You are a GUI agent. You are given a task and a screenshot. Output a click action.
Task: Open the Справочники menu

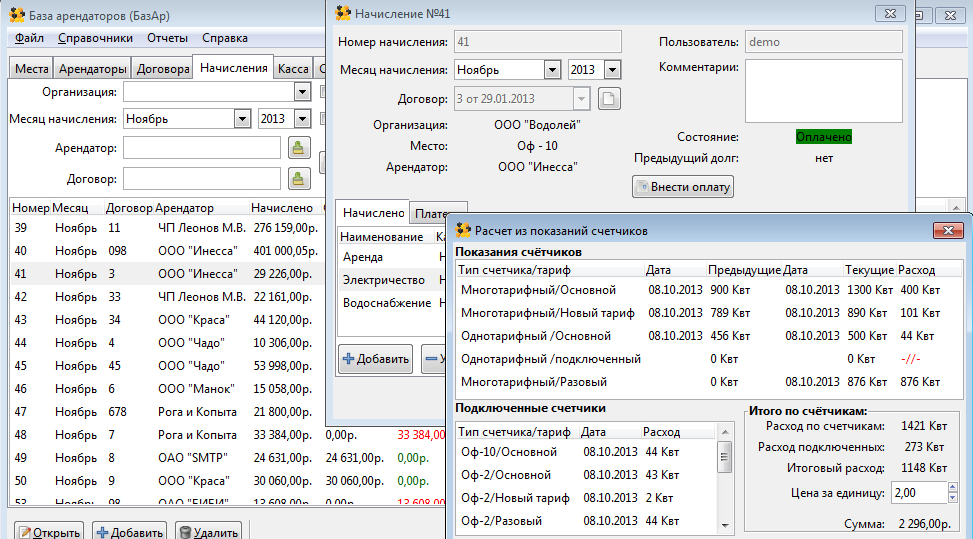pyautogui.click(x=95, y=38)
